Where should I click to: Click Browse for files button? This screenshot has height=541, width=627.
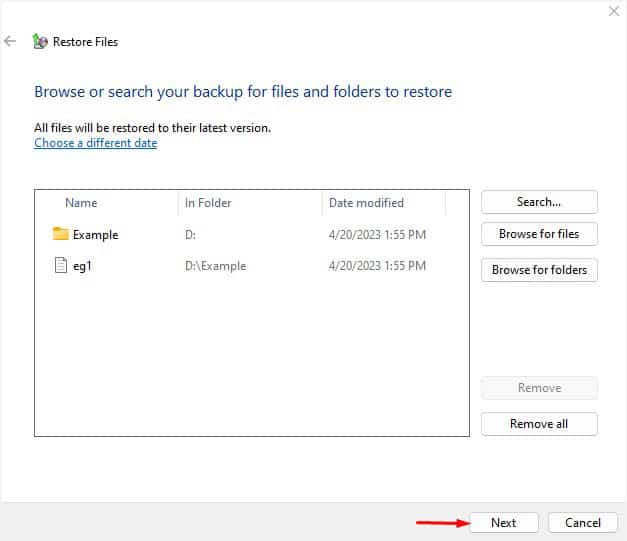539,234
